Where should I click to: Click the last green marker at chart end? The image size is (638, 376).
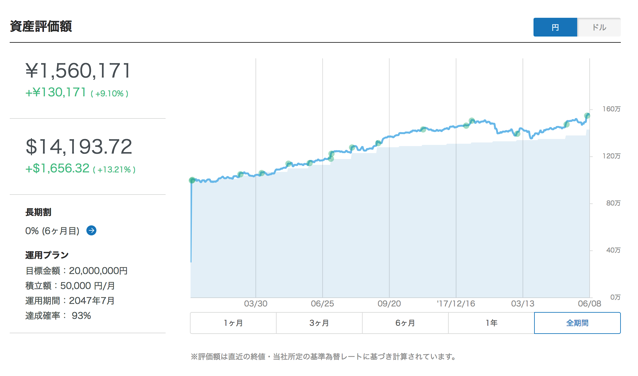click(588, 116)
